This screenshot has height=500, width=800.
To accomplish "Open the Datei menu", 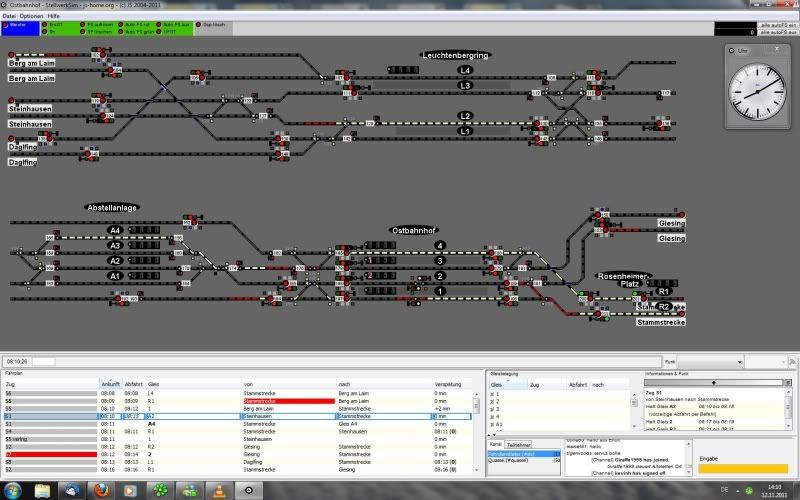I will (x=8, y=16).
